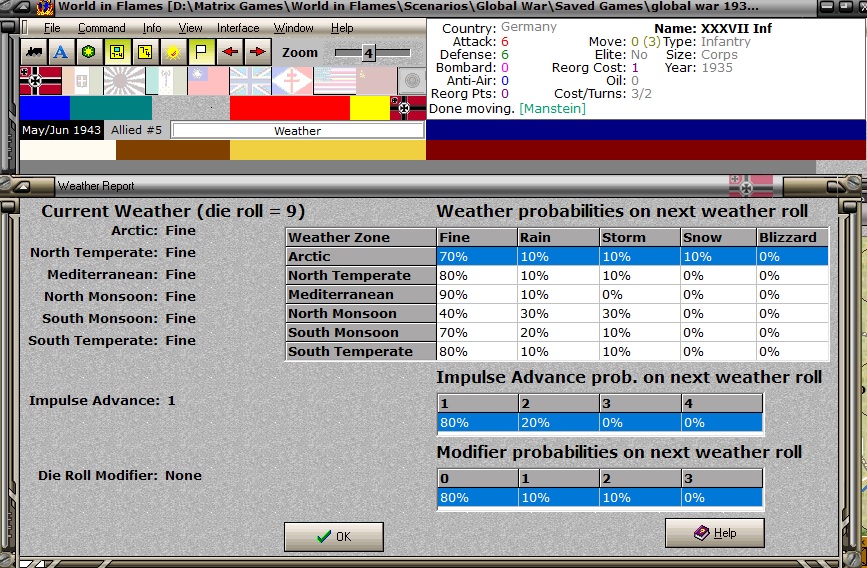Click the gray circular icon after the flags
Image resolution: width=867 pixels, height=568 pixels.
point(411,81)
